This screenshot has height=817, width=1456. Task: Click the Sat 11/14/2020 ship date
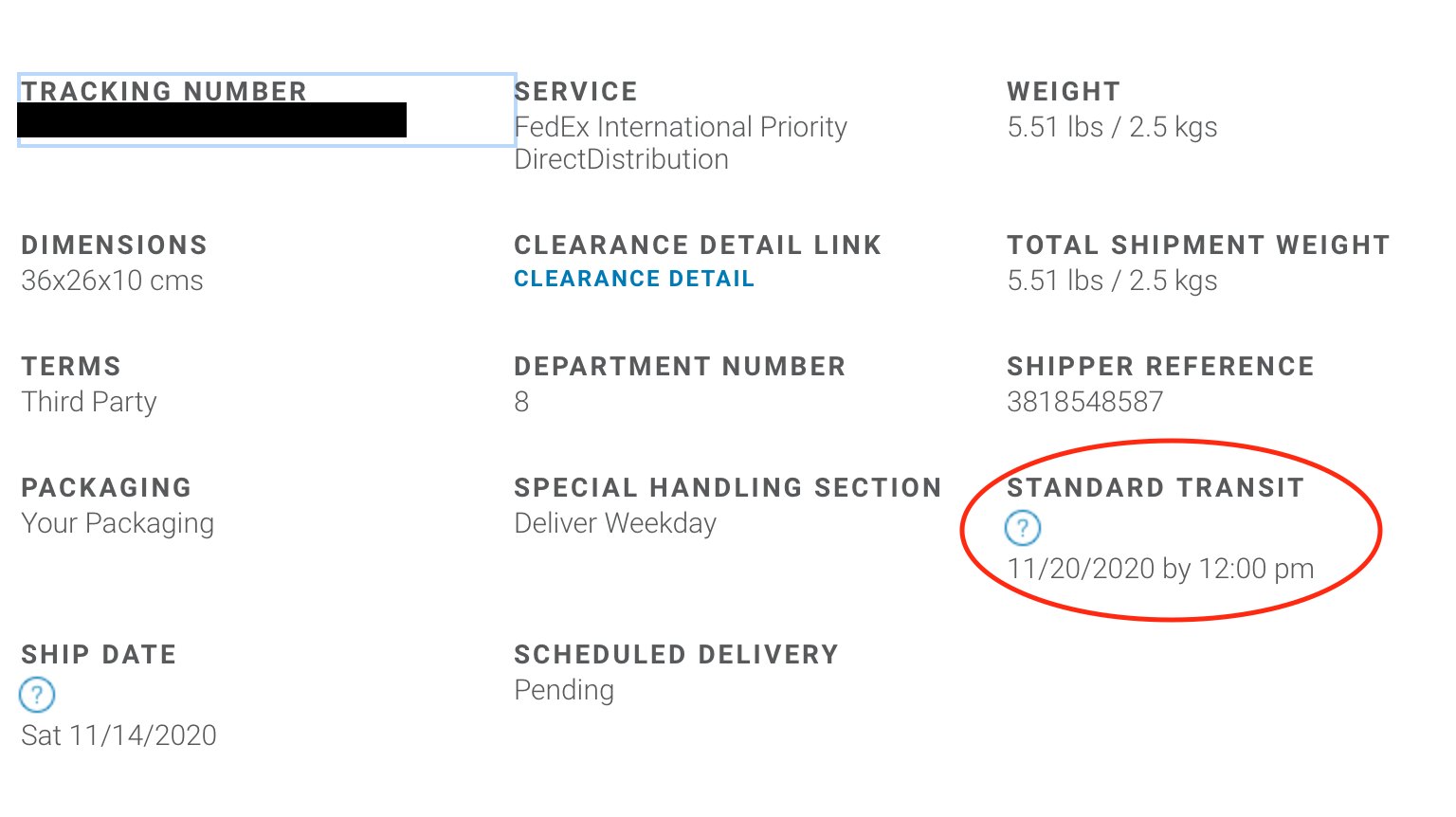(118, 735)
